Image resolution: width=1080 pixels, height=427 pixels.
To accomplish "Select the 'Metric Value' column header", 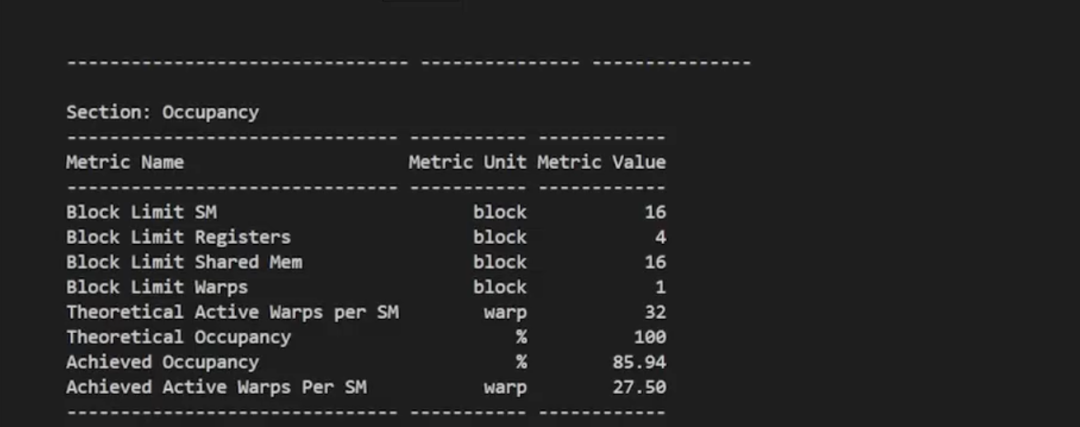I will (601, 163).
